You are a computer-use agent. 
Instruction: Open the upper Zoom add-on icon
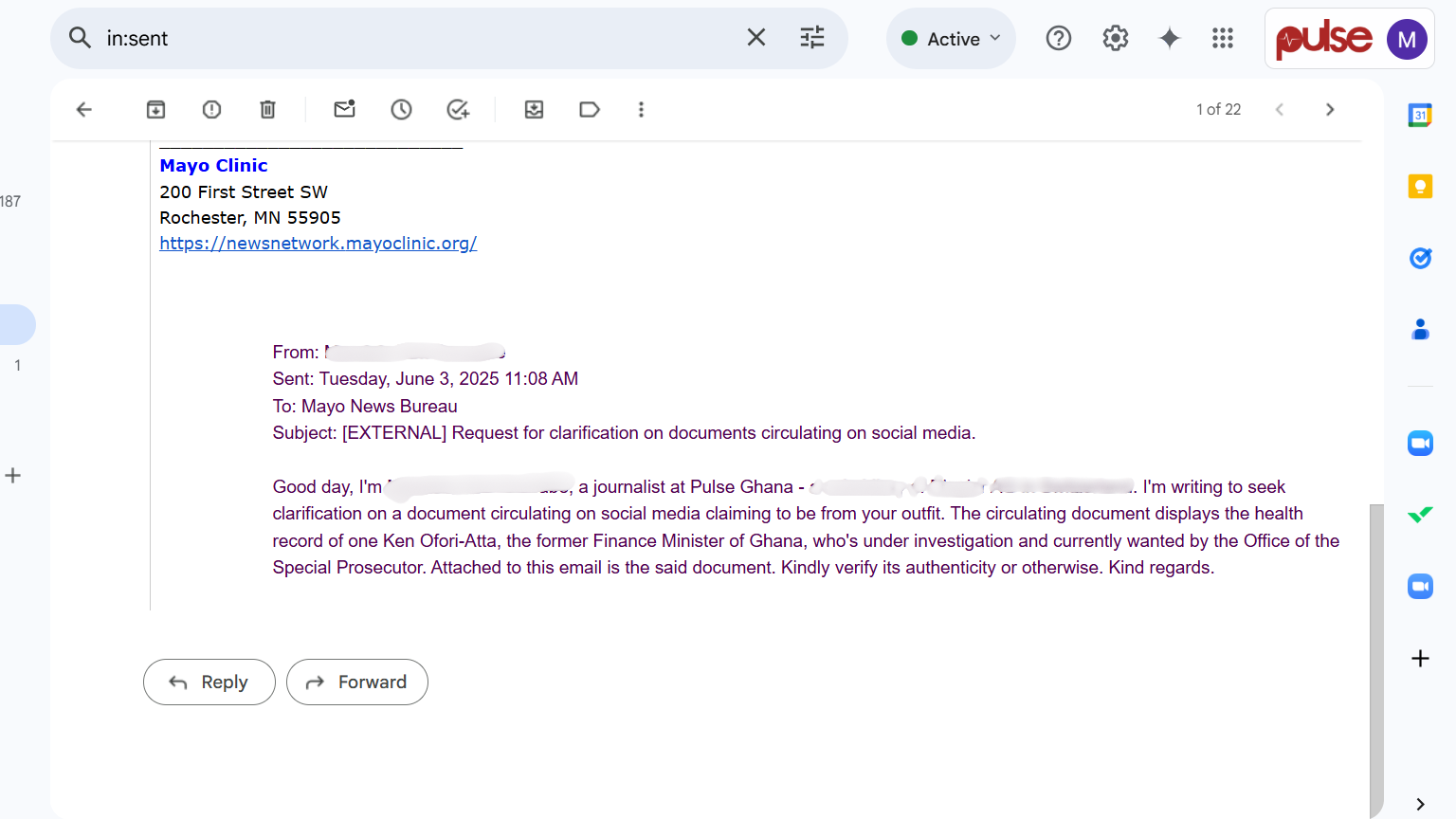pyautogui.click(x=1420, y=443)
